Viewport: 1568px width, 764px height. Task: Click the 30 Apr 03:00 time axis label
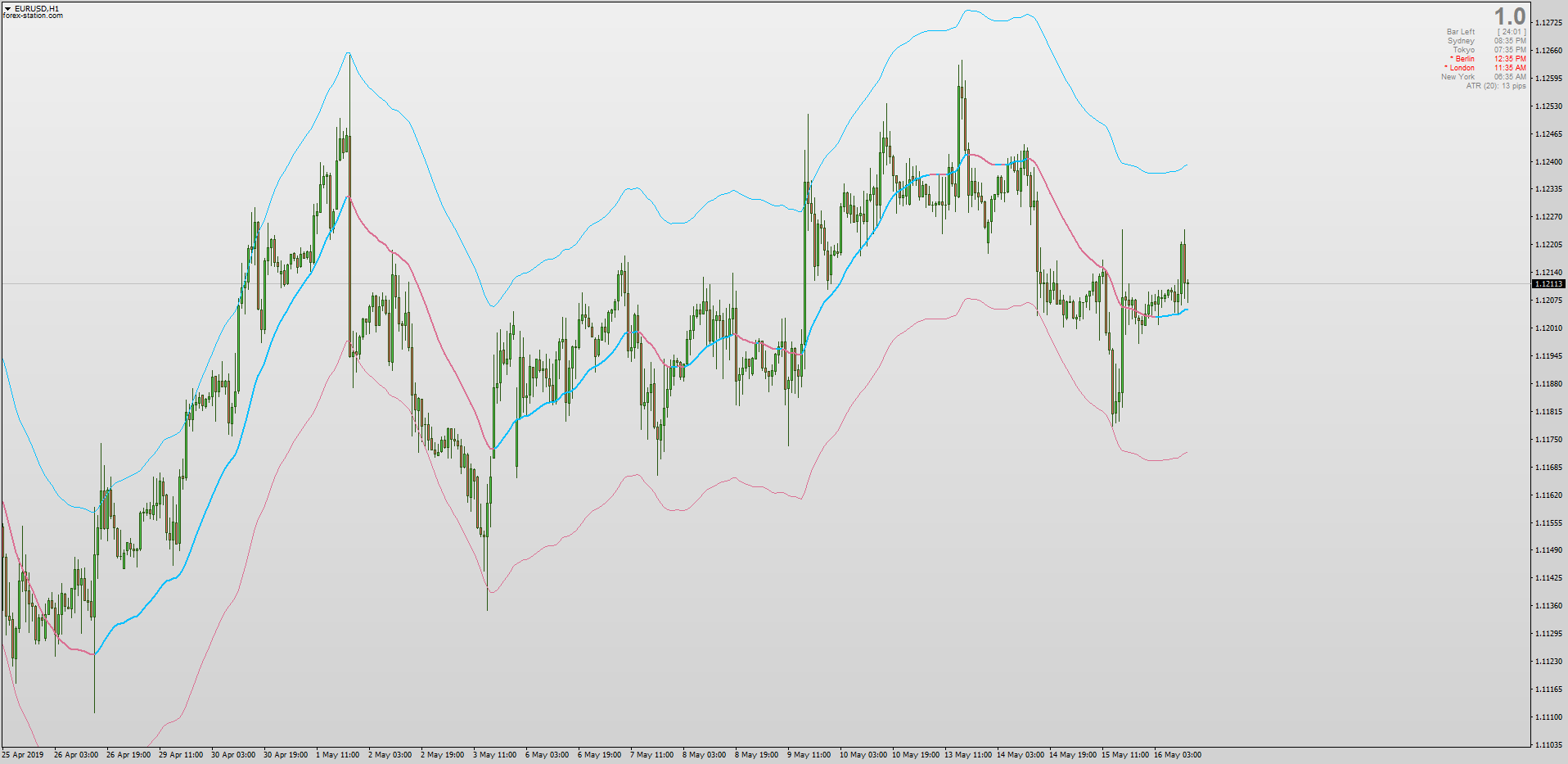pos(233,755)
